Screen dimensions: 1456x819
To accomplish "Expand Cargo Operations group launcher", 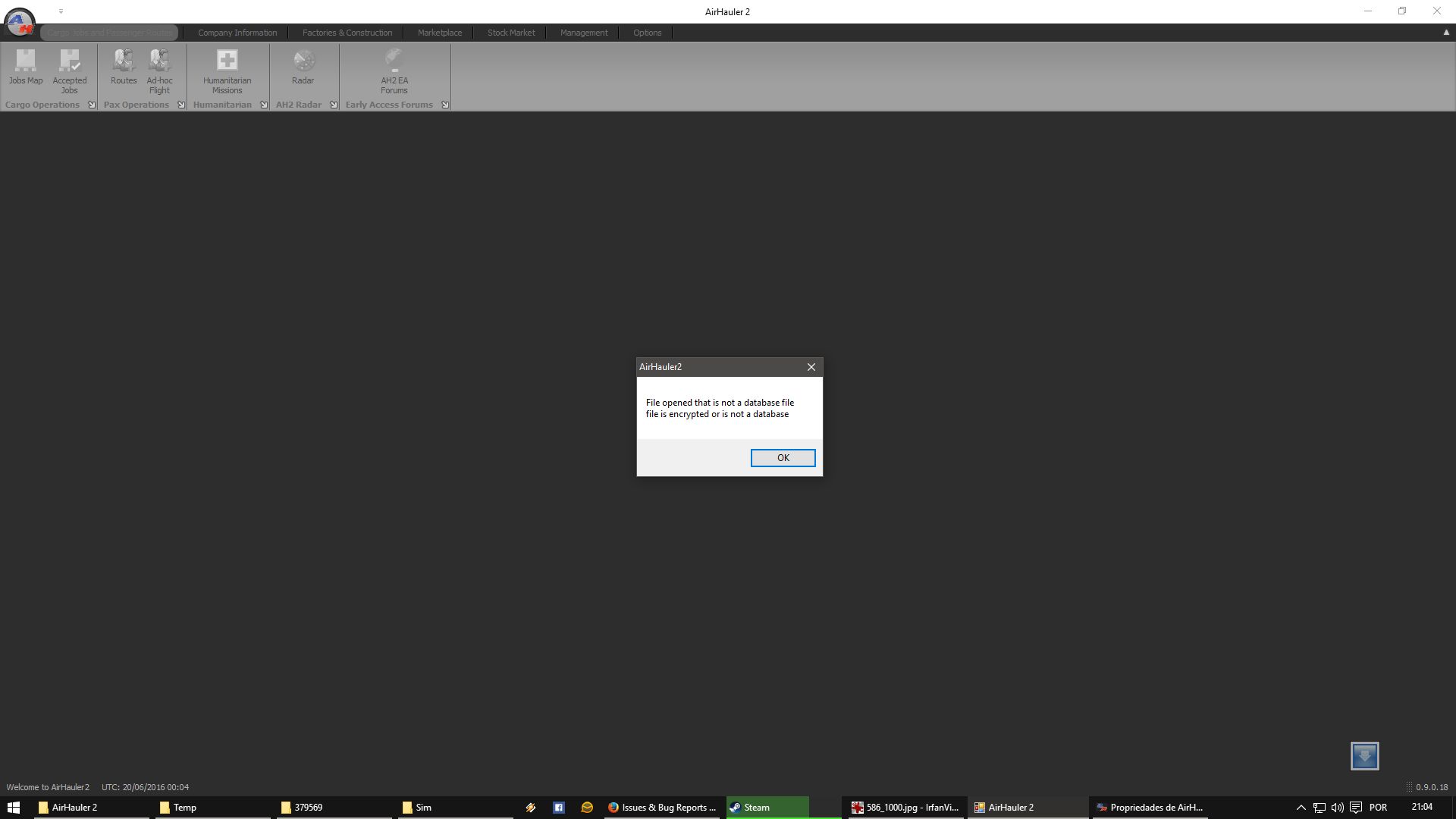I will click(92, 105).
